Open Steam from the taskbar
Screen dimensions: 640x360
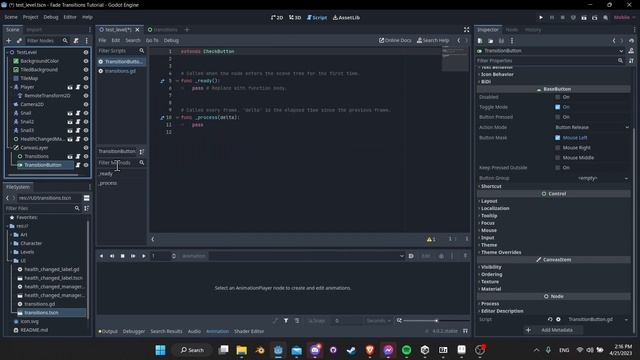point(351,350)
